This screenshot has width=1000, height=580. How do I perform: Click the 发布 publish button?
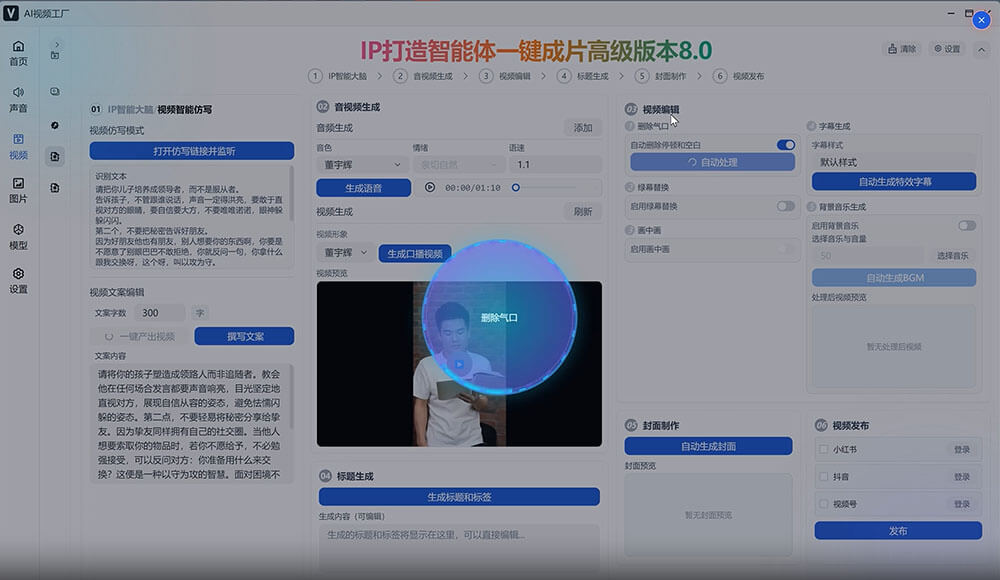897,531
